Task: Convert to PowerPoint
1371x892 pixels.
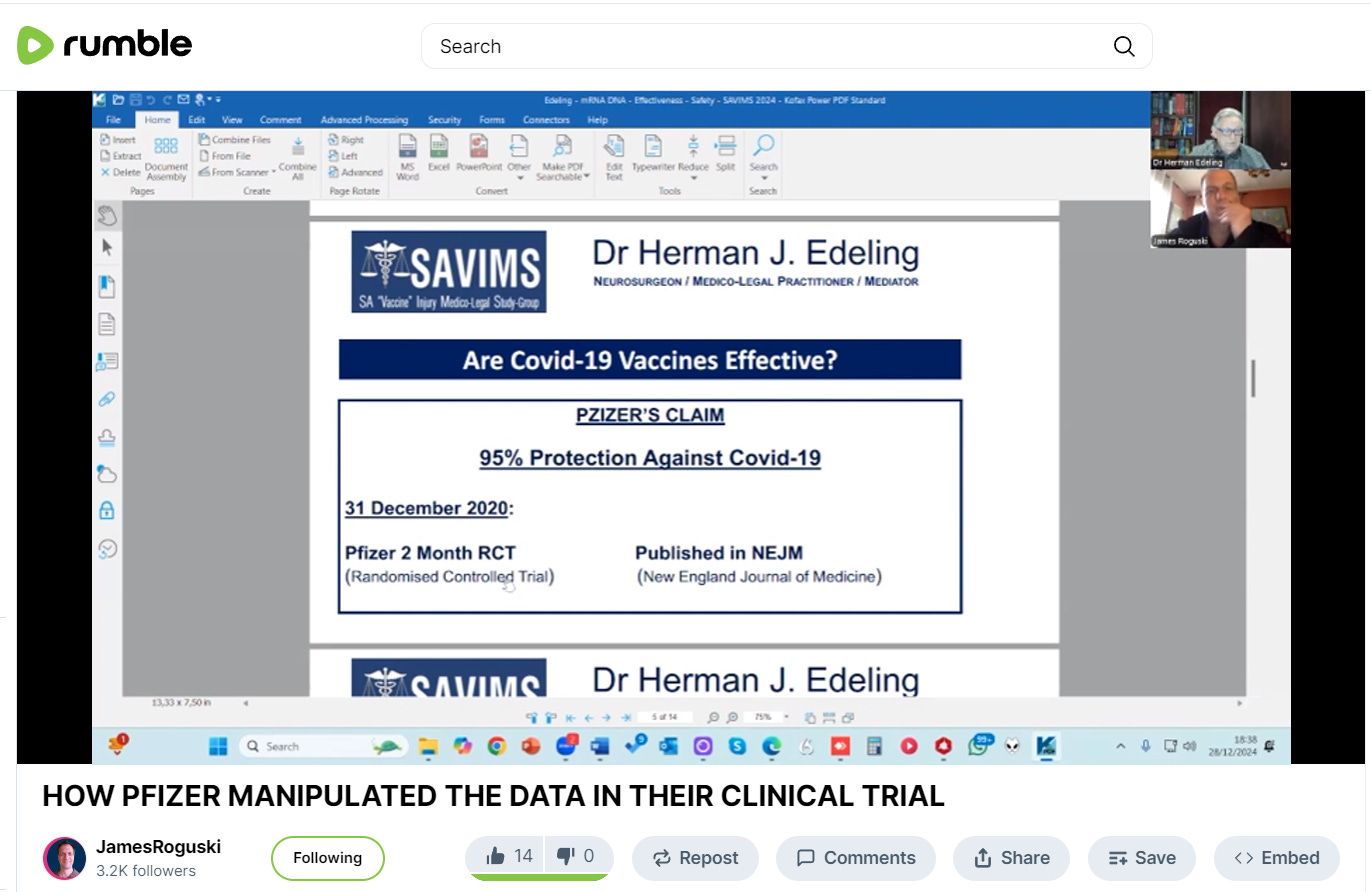Action: click(479, 152)
